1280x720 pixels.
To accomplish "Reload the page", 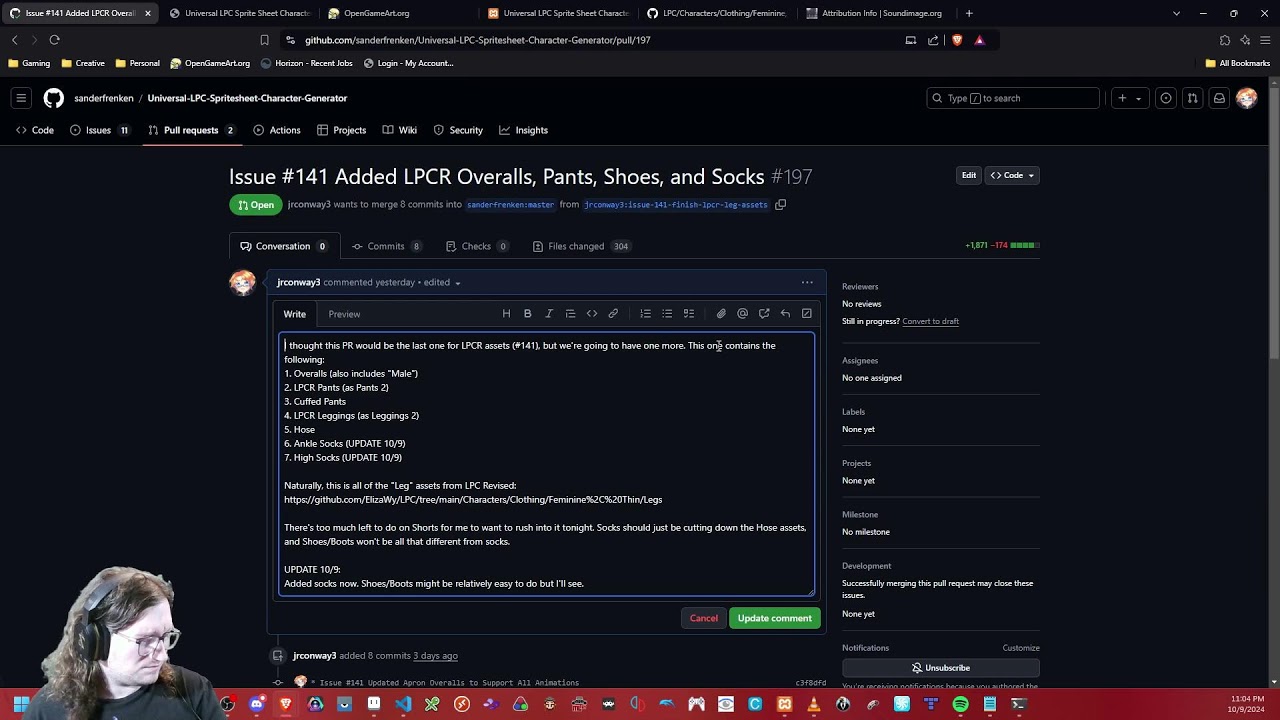I will tap(55, 40).
